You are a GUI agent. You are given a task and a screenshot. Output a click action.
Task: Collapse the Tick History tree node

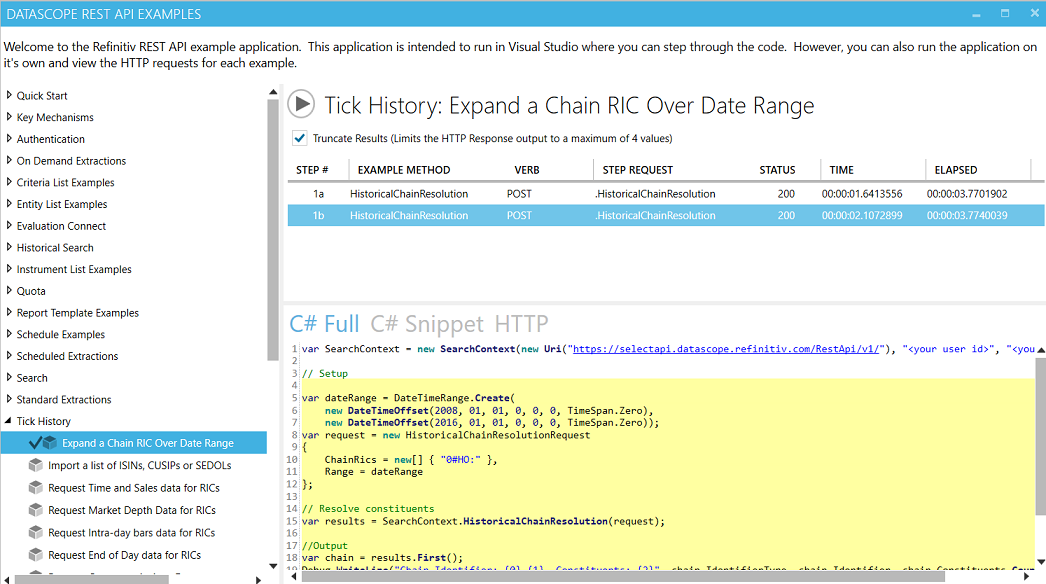[x=9, y=421]
